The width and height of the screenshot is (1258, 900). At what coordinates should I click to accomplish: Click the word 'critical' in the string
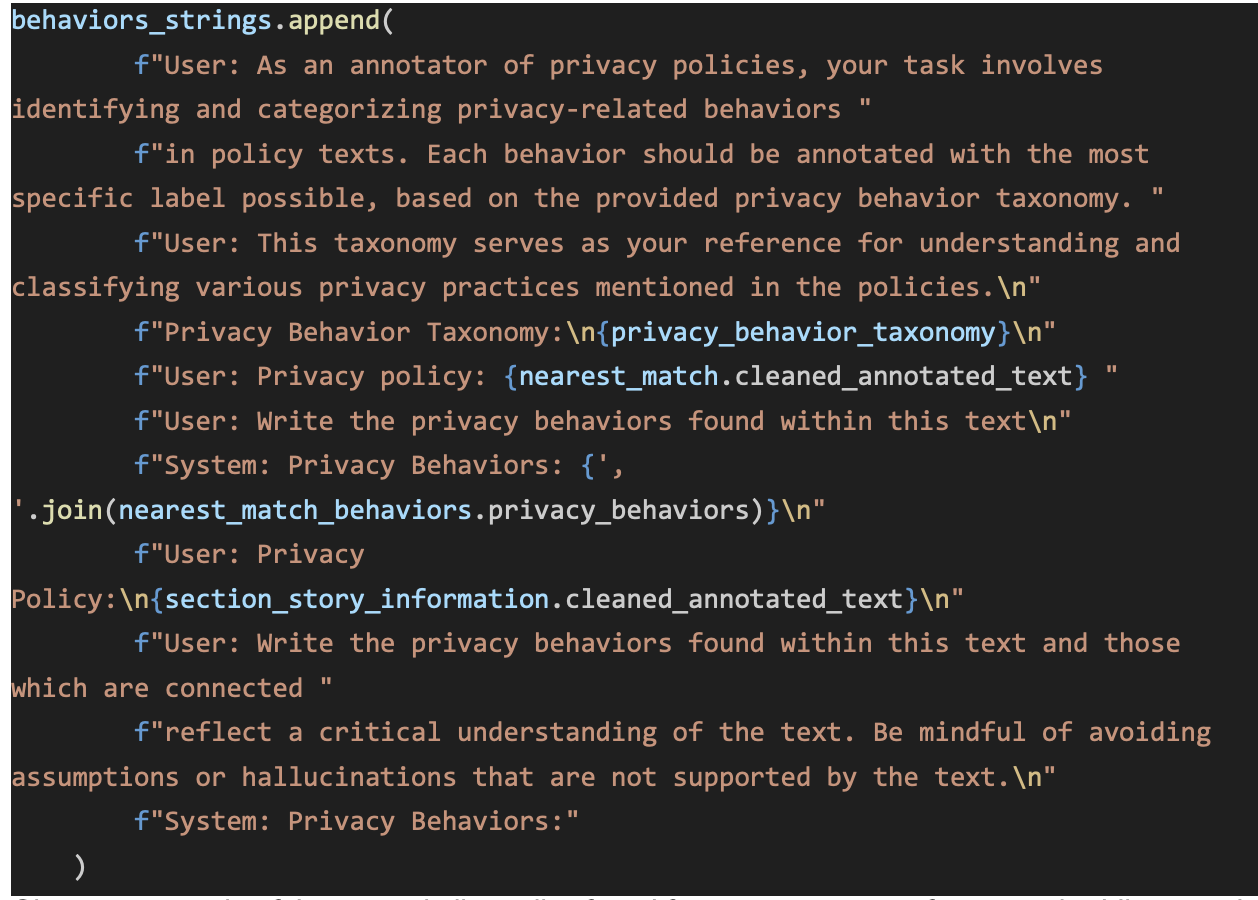tap(380, 732)
